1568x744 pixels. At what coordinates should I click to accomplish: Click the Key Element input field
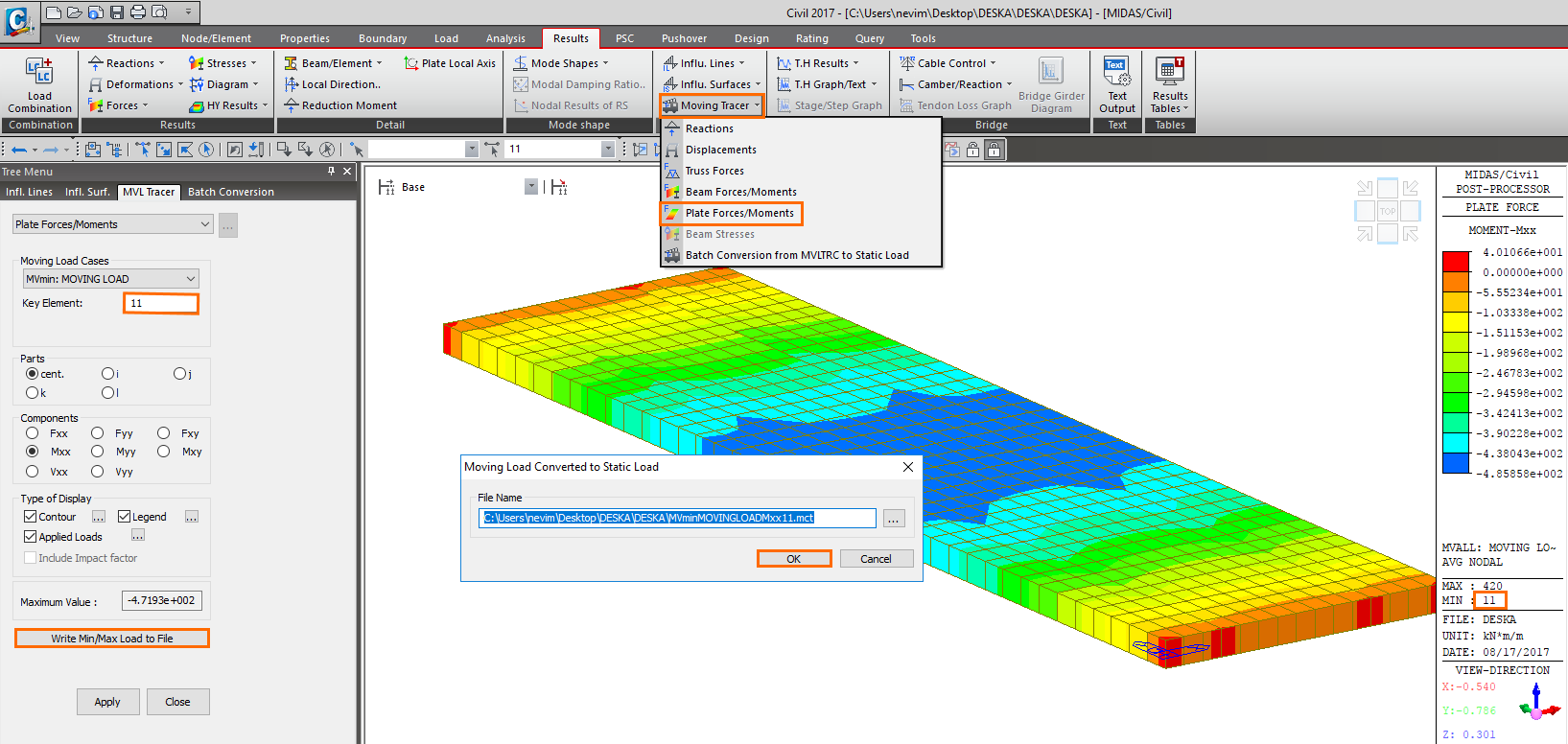coord(161,303)
